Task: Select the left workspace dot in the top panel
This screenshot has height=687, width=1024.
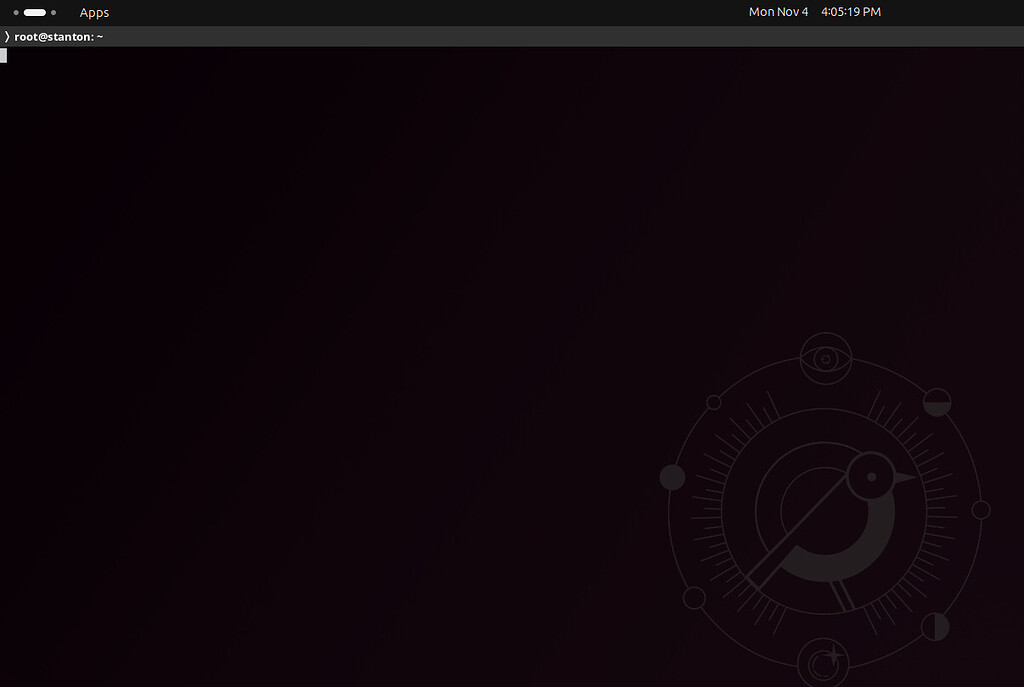Action: click(16, 12)
